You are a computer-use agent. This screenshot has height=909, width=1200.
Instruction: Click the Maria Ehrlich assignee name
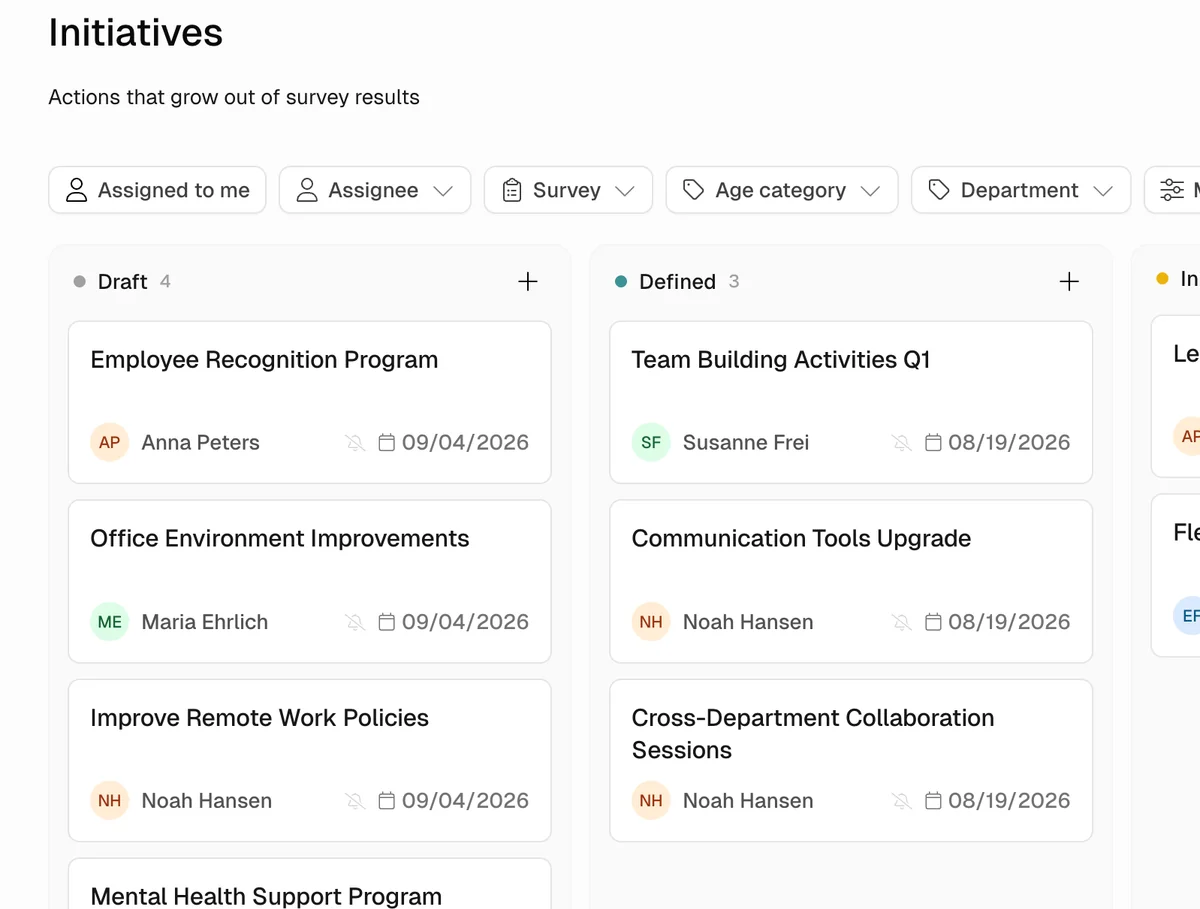[x=205, y=622]
